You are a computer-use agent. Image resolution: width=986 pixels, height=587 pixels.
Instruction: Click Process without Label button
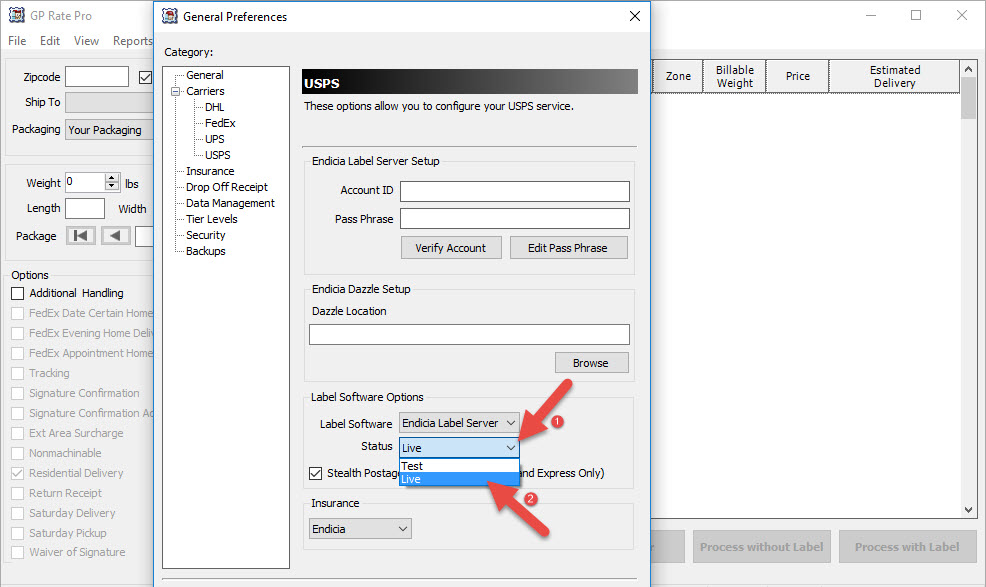[x=762, y=547]
